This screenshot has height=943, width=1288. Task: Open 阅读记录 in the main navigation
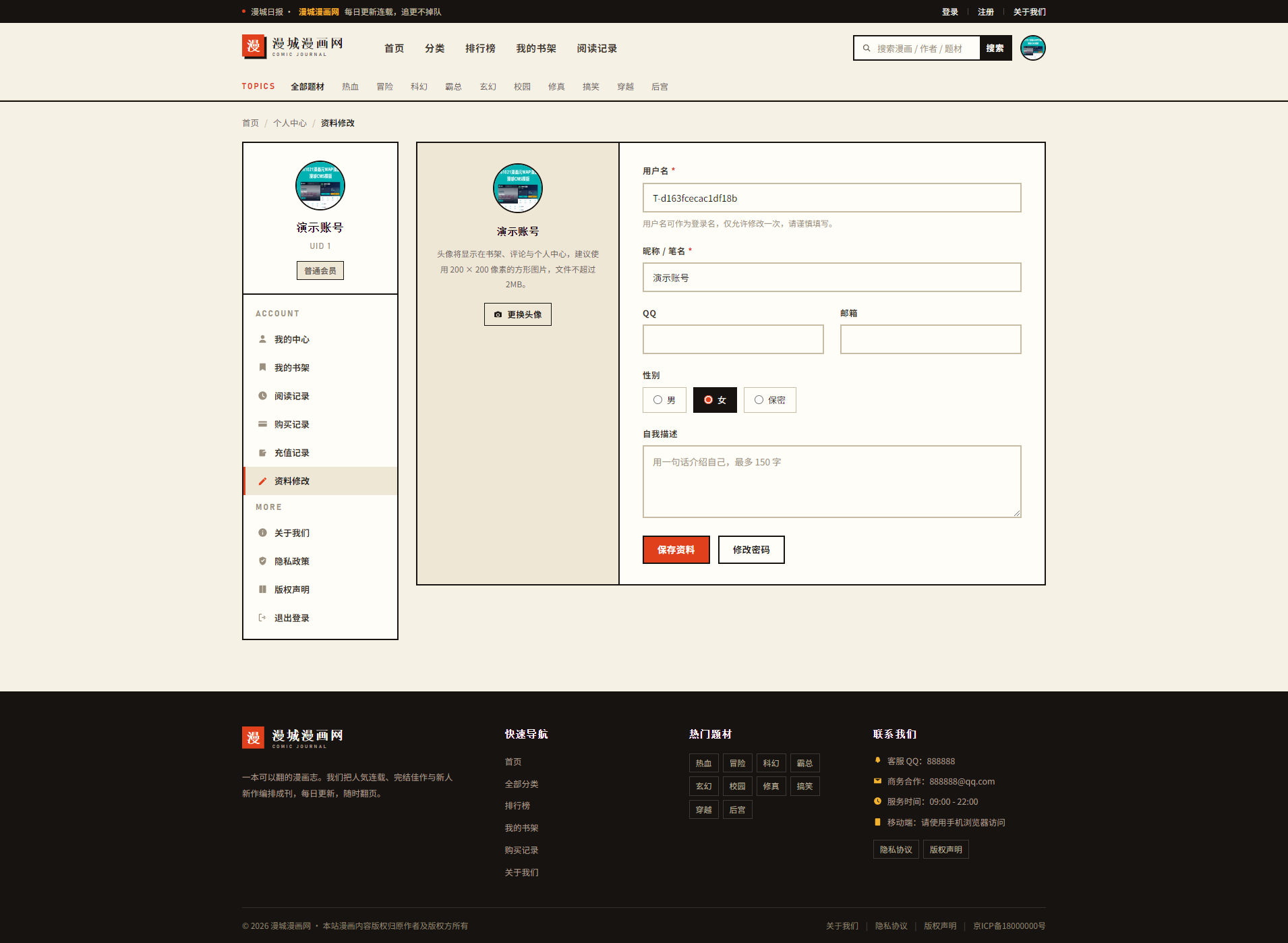coord(597,49)
